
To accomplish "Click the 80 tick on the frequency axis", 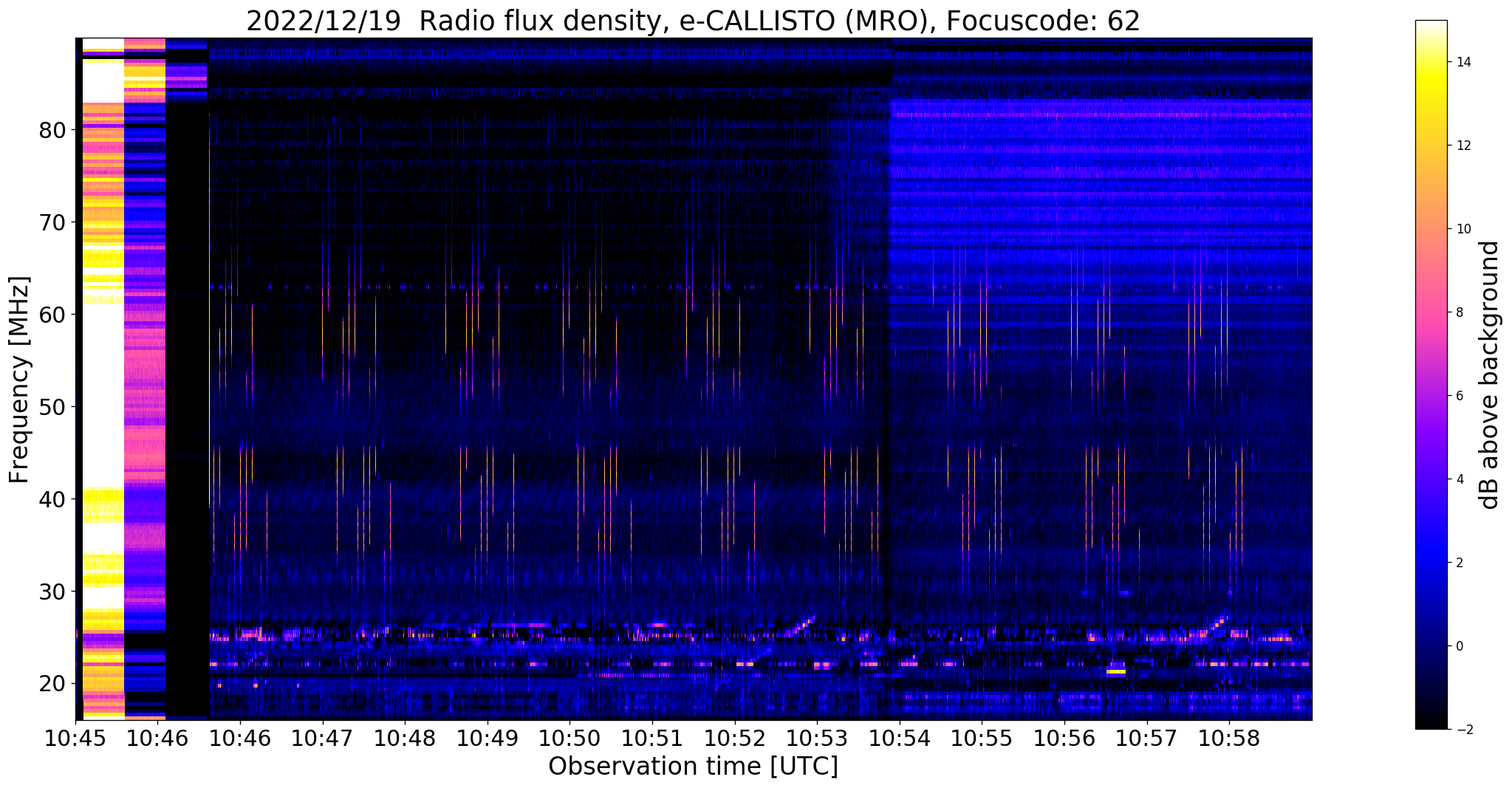I will (x=52, y=130).
